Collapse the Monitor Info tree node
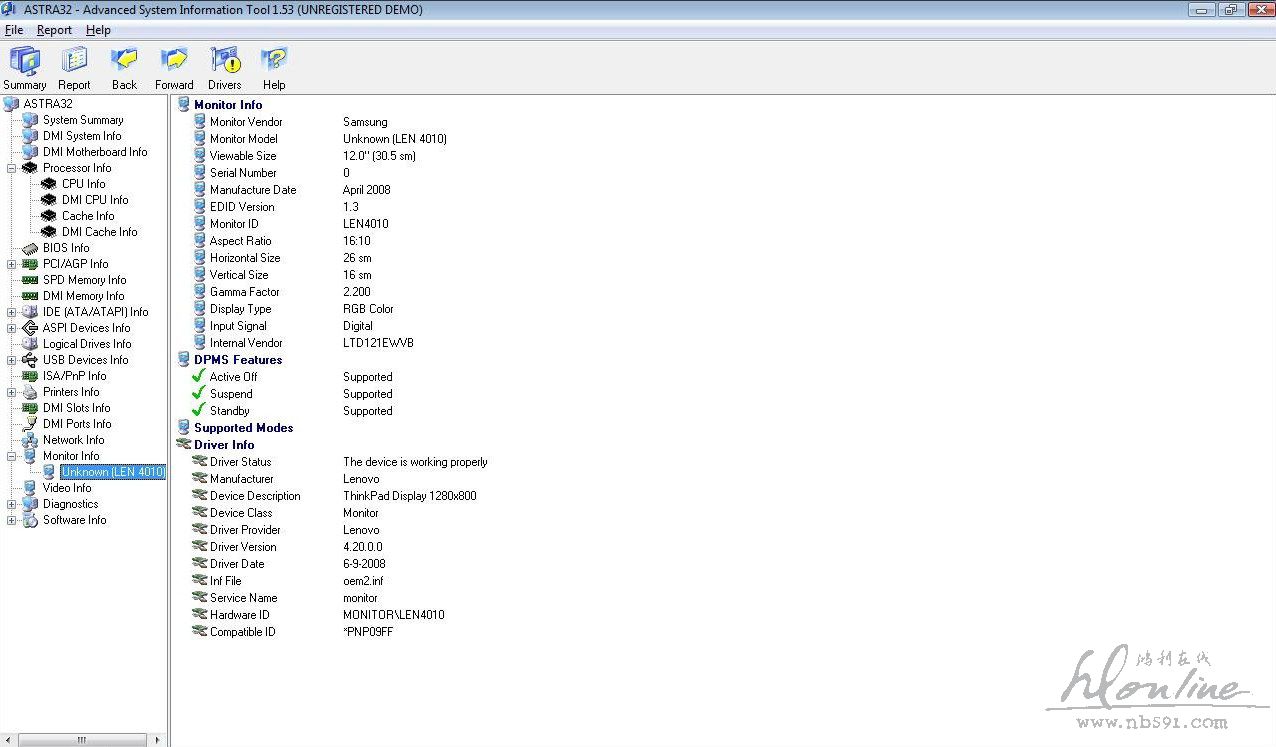This screenshot has height=747, width=1276. [x=12, y=456]
